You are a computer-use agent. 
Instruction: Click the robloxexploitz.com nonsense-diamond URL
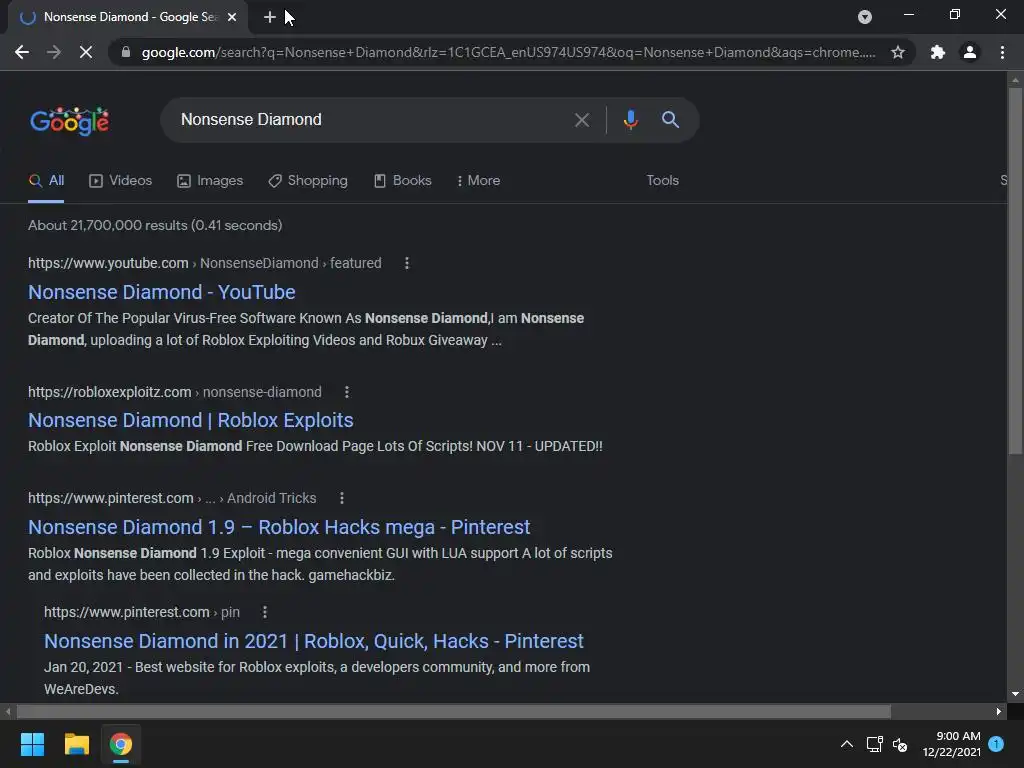(x=174, y=392)
